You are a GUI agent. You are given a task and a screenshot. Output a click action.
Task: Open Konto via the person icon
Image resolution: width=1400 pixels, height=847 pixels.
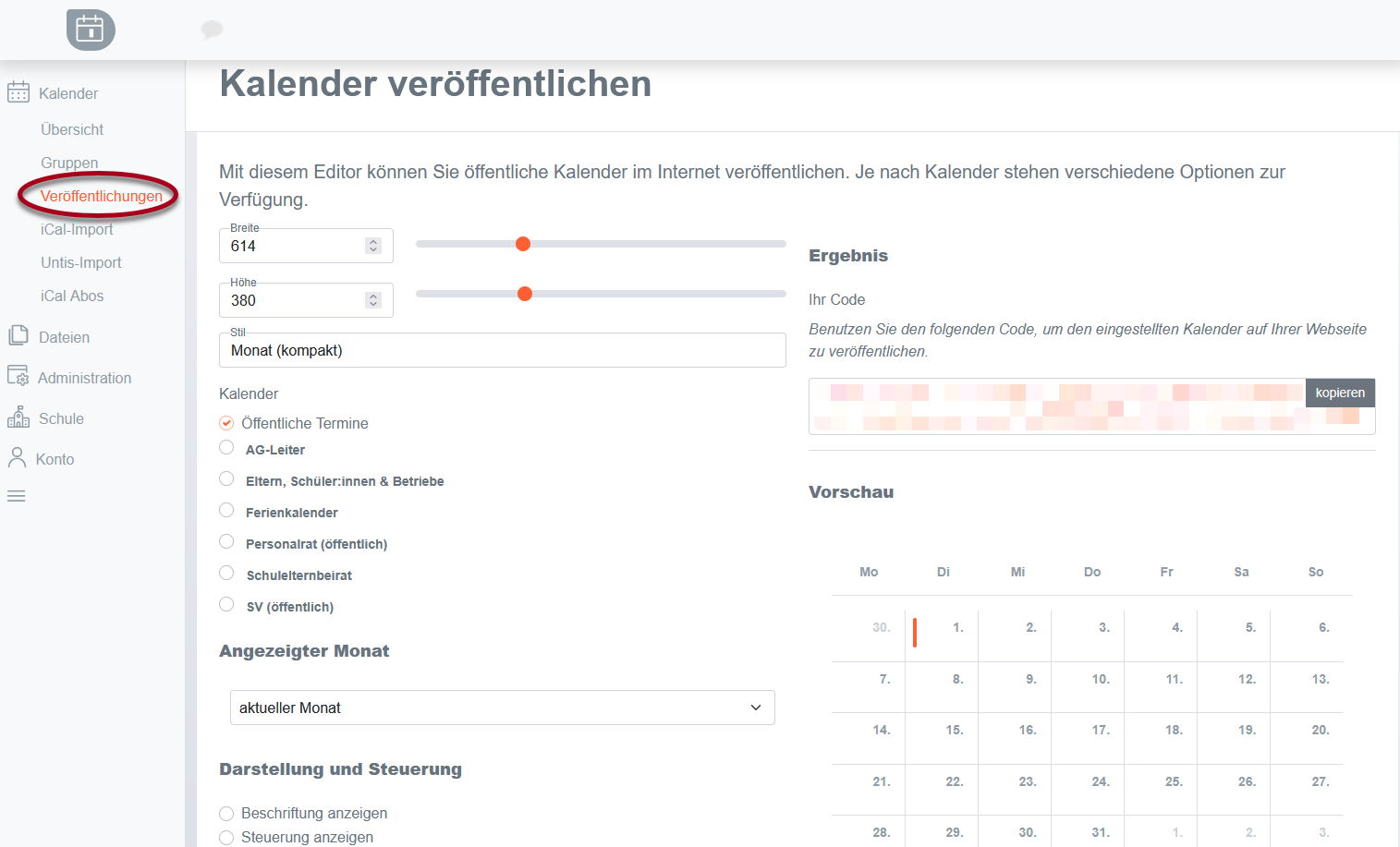18,457
